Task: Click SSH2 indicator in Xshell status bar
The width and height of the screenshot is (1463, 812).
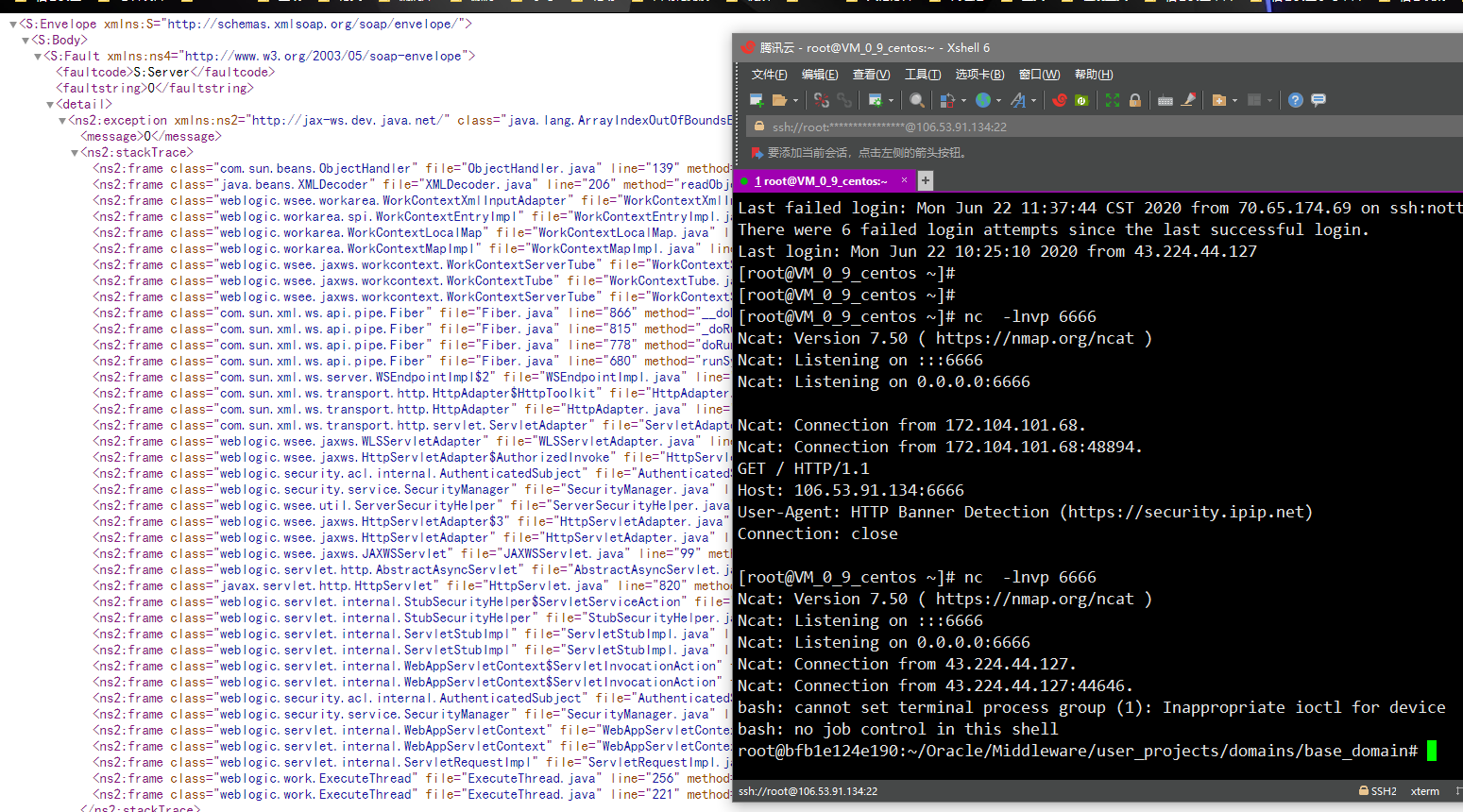Action: [1378, 791]
